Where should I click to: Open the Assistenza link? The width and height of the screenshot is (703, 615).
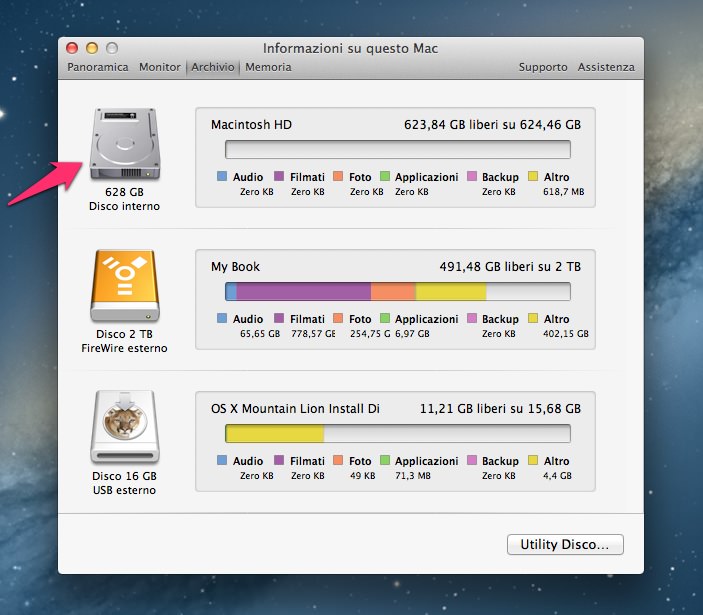(606, 67)
